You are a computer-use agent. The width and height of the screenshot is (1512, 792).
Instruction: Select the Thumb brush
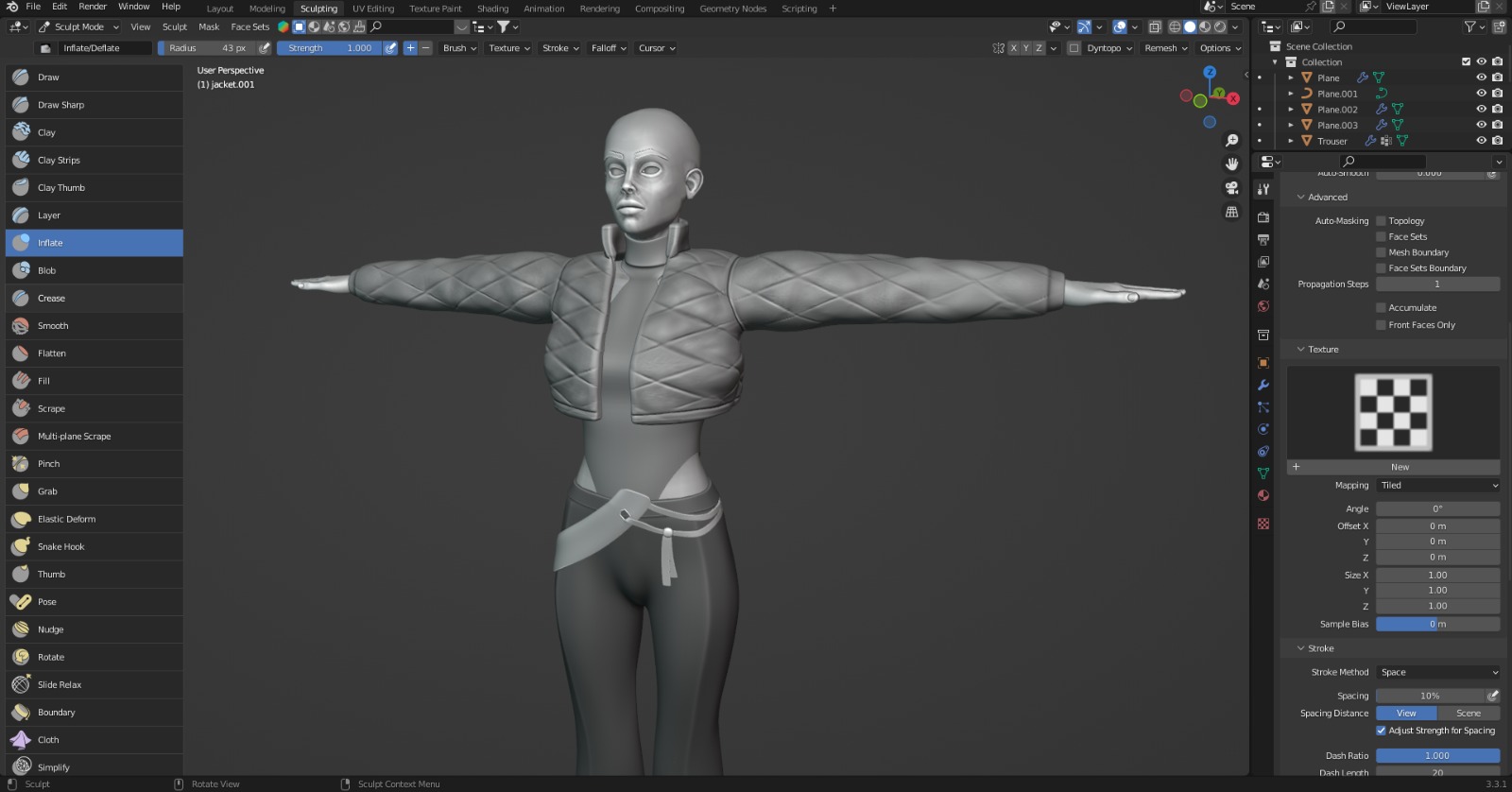click(x=94, y=574)
